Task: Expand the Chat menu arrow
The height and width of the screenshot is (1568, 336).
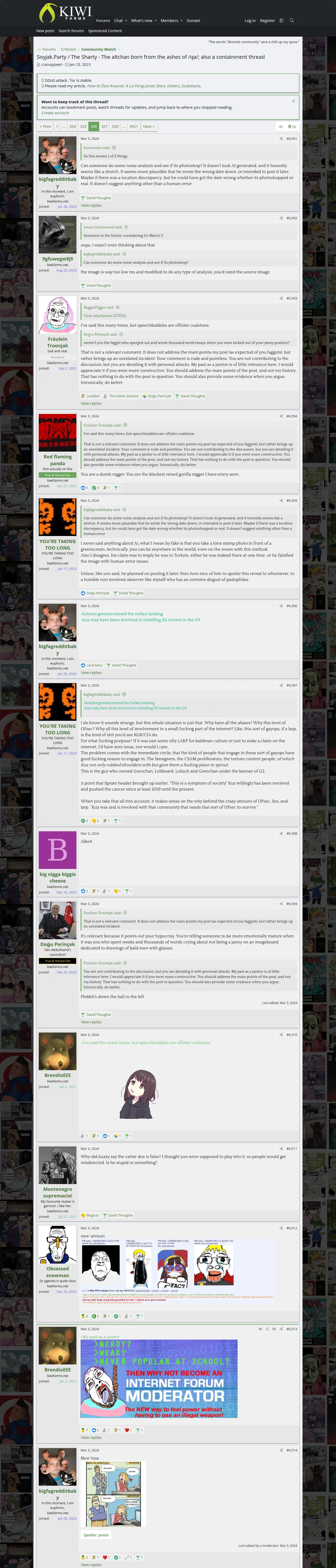Action: (126, 21)
